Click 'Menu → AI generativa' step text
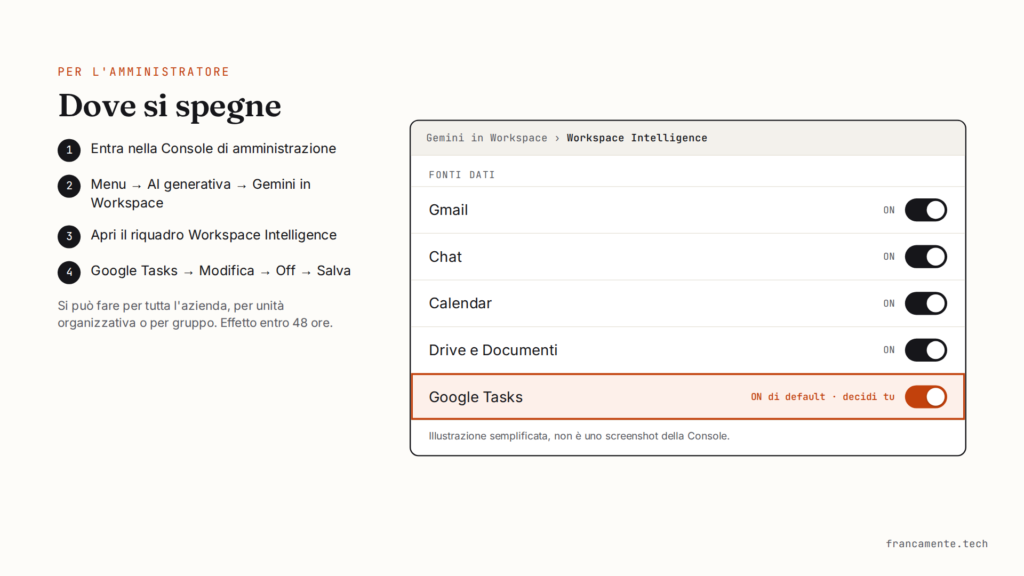1024x576 pixels. point(161,185)
